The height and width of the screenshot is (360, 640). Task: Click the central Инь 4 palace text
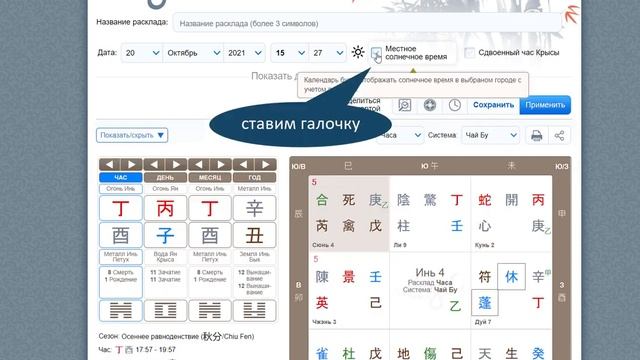430,272
